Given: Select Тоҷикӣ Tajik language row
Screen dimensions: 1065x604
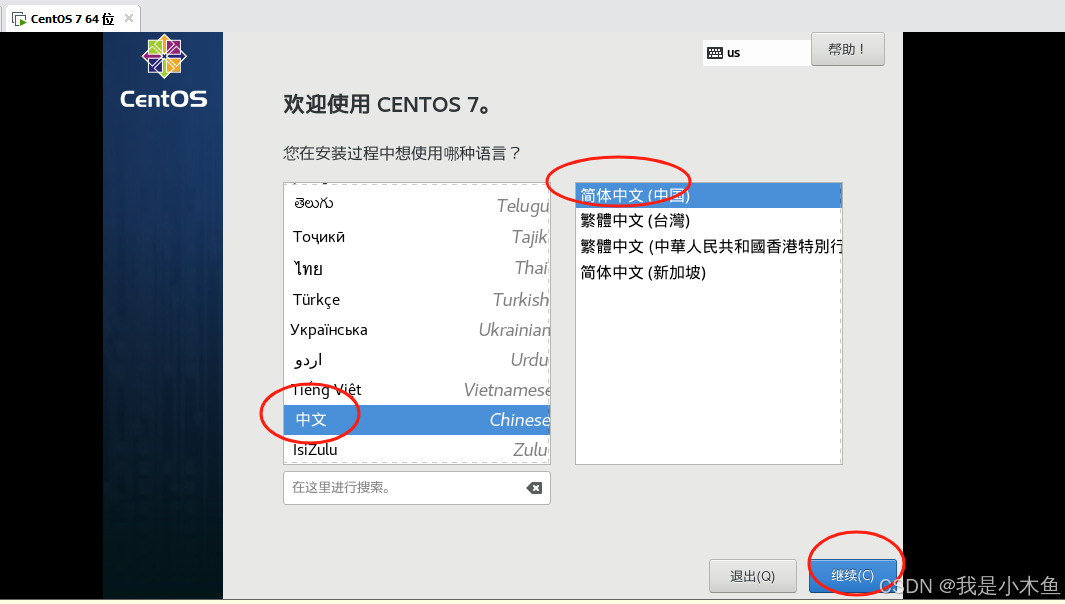Looking at the screenshot, I should click(x=417, y=236).
